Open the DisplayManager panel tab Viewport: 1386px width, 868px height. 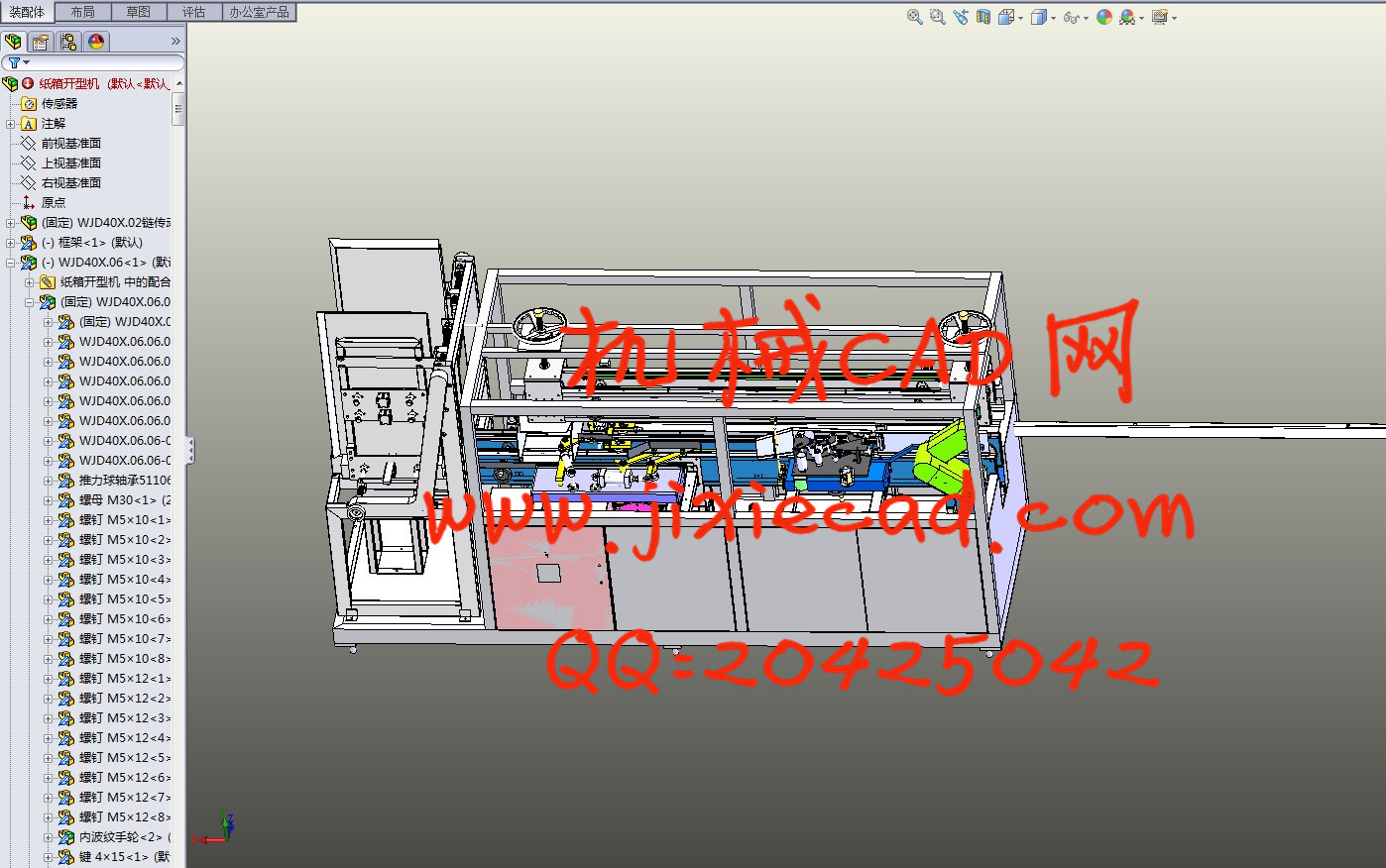pyautogui.click(x=96, y=42)
